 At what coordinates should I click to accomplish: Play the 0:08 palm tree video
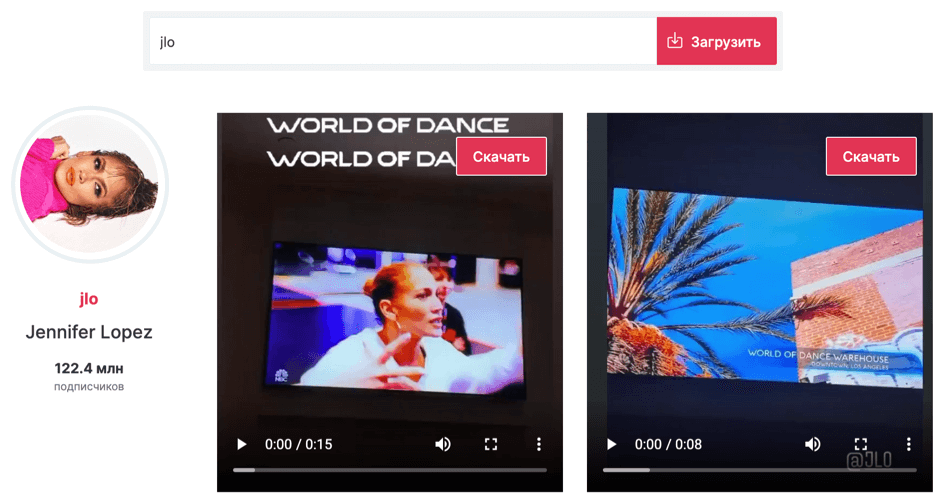pyautogui.click(x=611, y=444)
